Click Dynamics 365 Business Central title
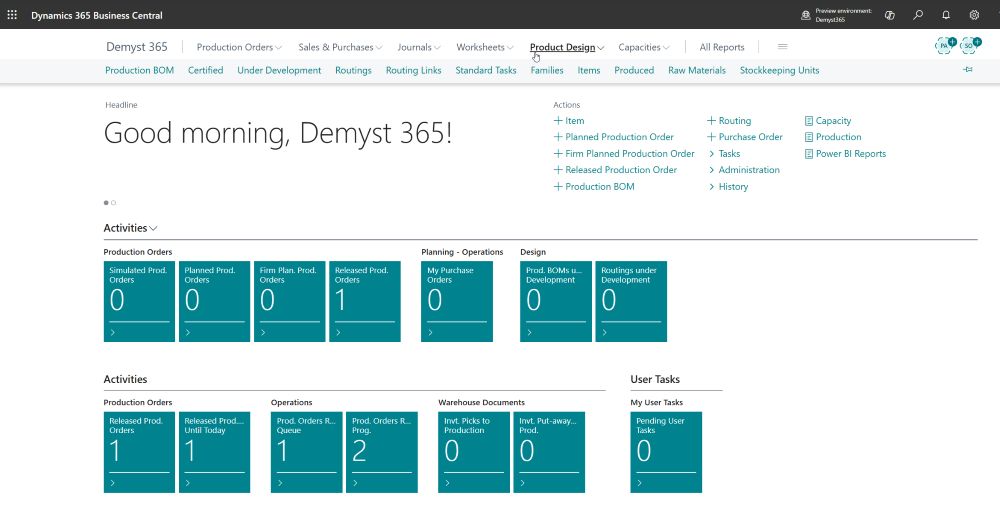1000x516 pixels. click(x=97, y=15)
